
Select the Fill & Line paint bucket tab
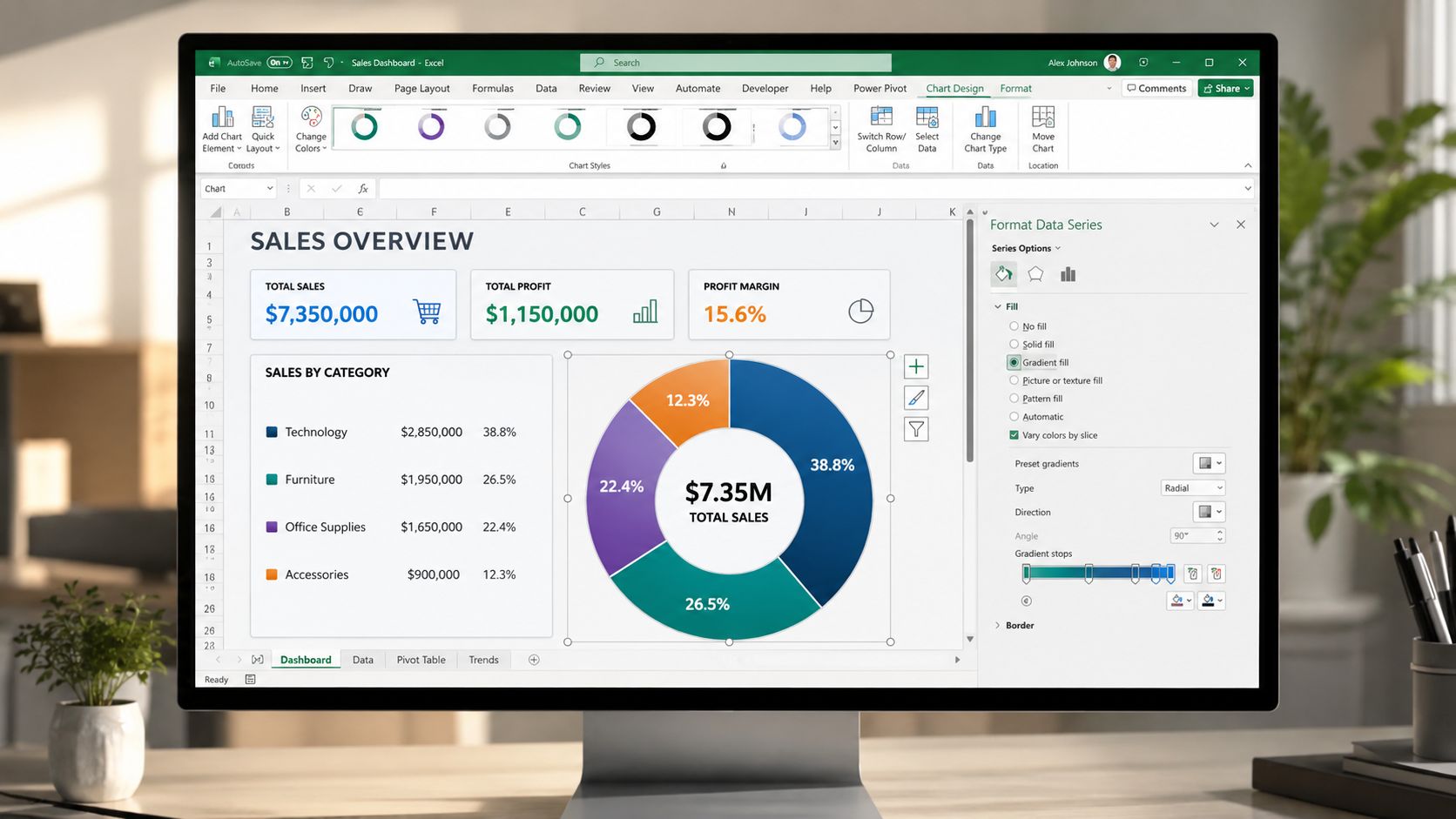click(1004, 274)
